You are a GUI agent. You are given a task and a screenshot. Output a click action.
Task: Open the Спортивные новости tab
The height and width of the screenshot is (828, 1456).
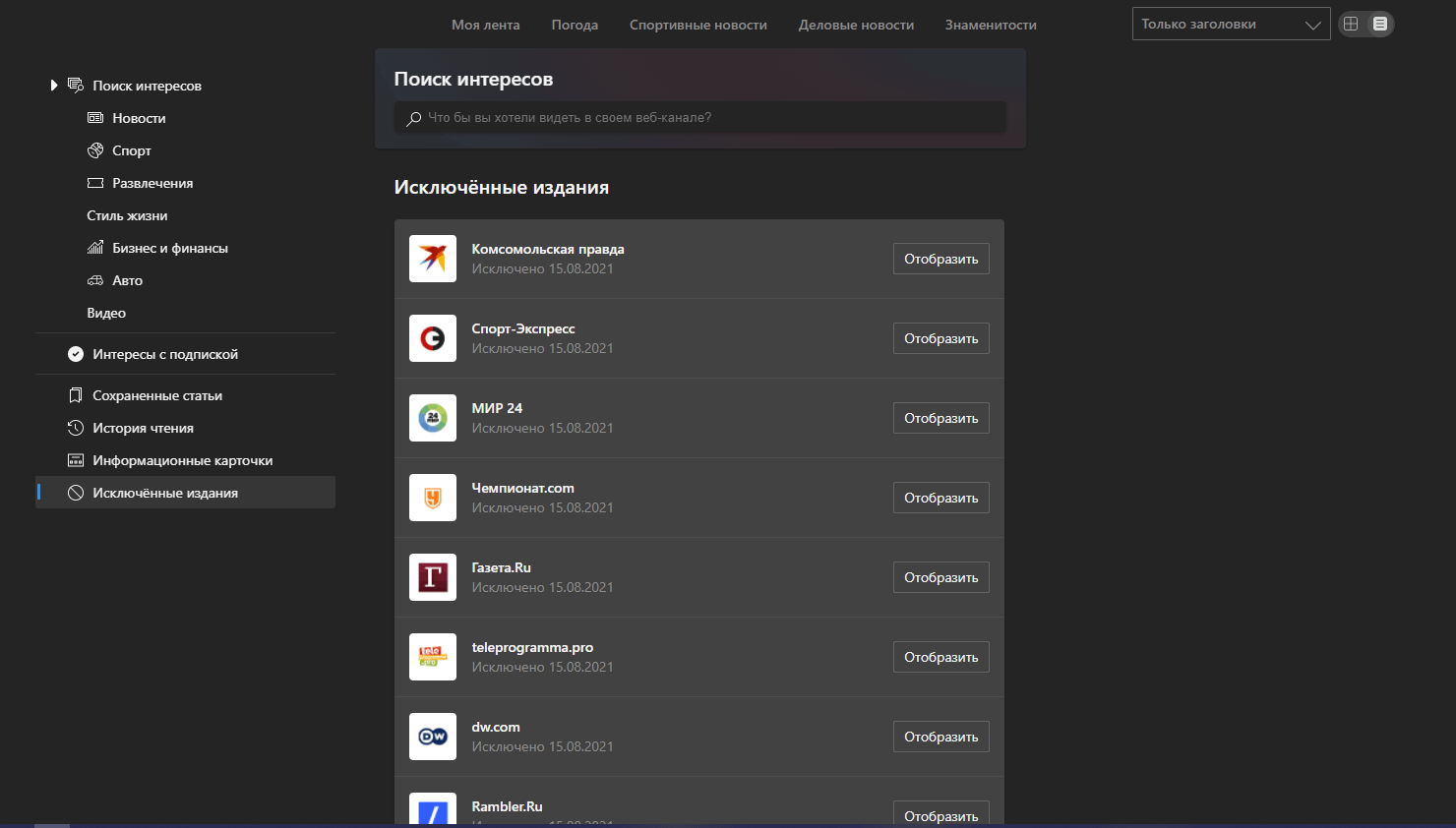coord(698,25)
